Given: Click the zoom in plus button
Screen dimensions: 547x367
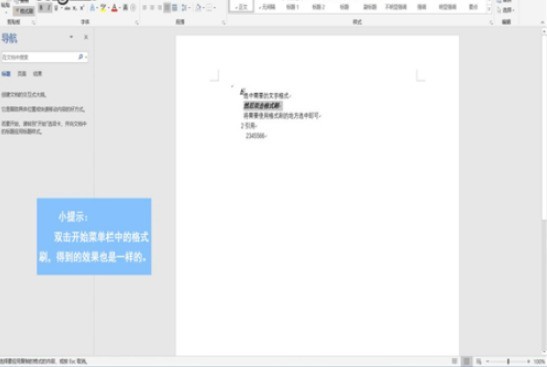Looking at the screenshot, I should 529,361.
